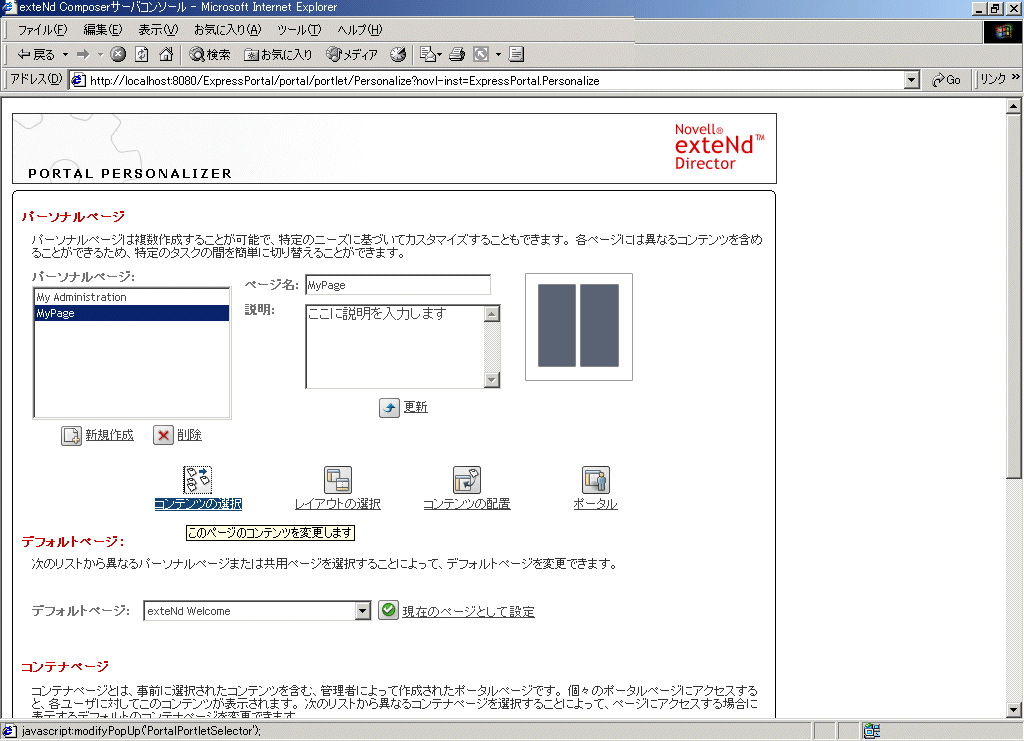
Task: Select My Administration in the page list
Action: [131, 297]
